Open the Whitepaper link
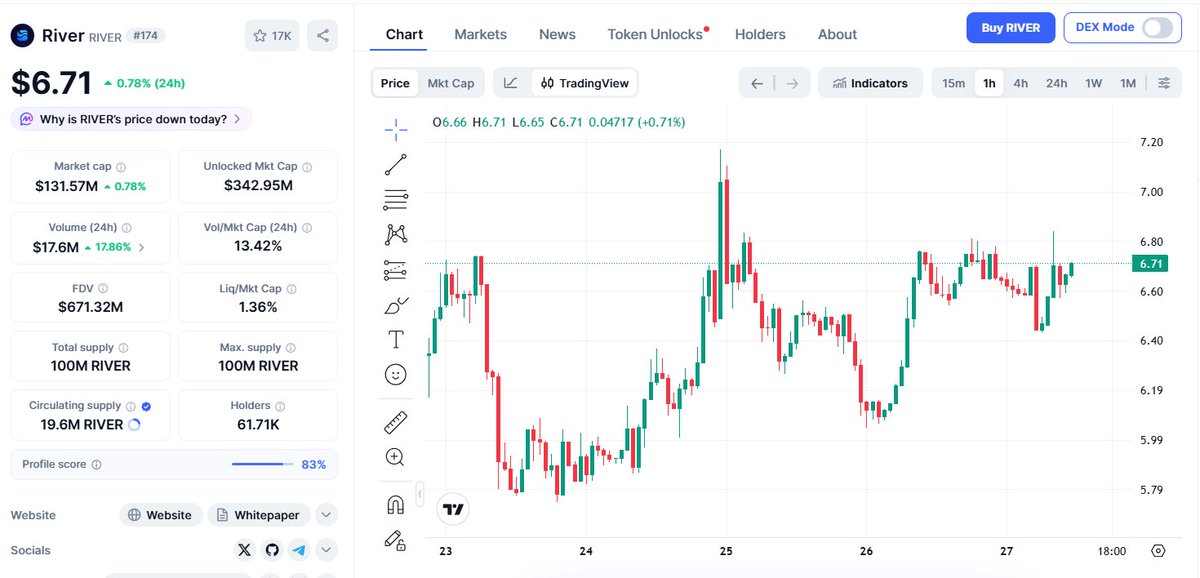 click(260, 515)
